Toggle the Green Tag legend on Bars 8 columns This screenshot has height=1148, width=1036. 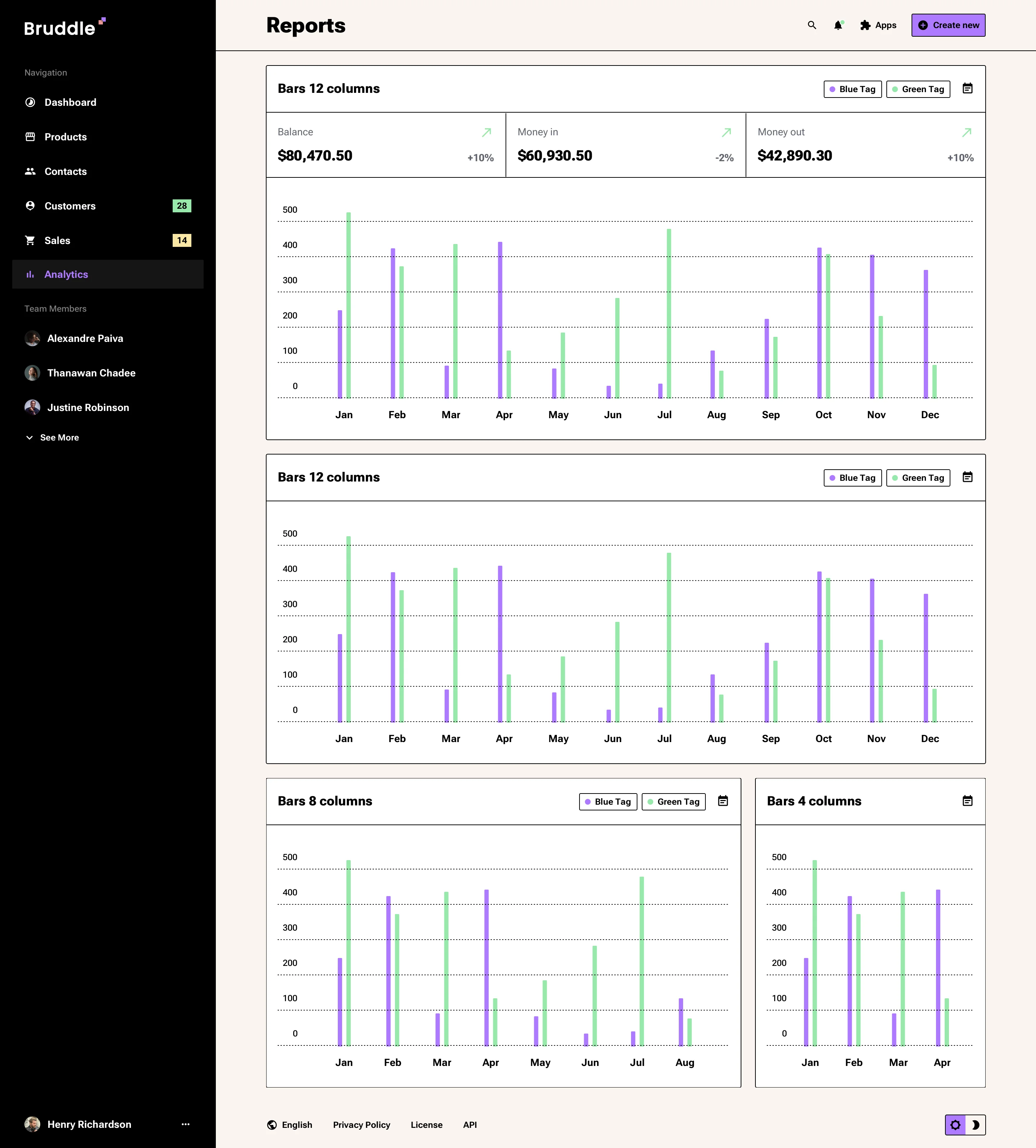coord(673,801)
